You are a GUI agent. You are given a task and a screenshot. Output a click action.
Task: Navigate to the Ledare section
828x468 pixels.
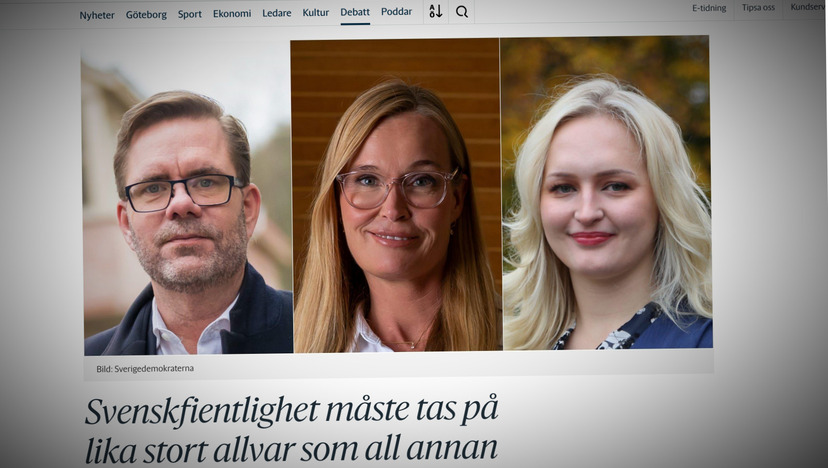pyautogui.click(x=277, y=13)
